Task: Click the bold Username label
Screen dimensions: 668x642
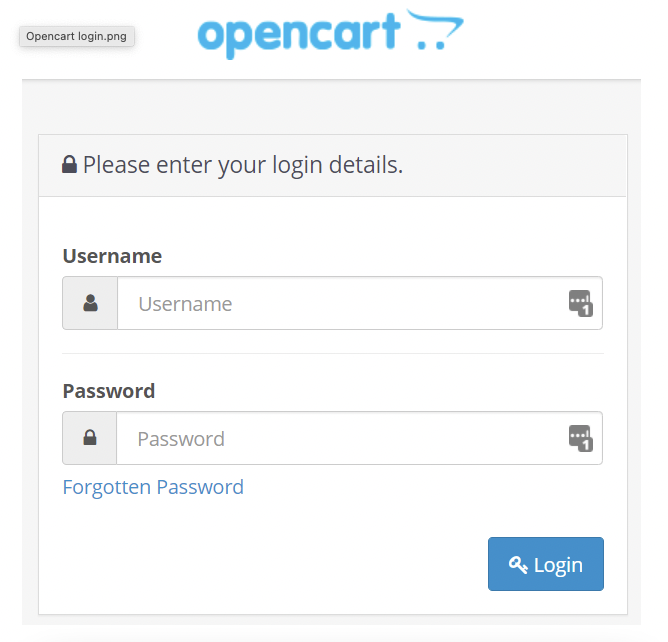Action: click(x=112, y=256)
